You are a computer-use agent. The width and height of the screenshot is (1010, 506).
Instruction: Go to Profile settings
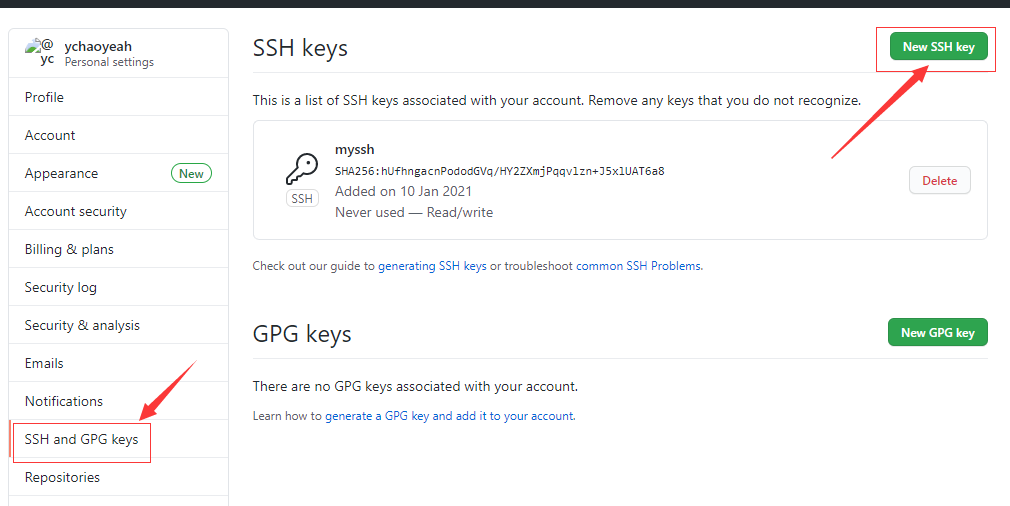[x=119, y=97]
